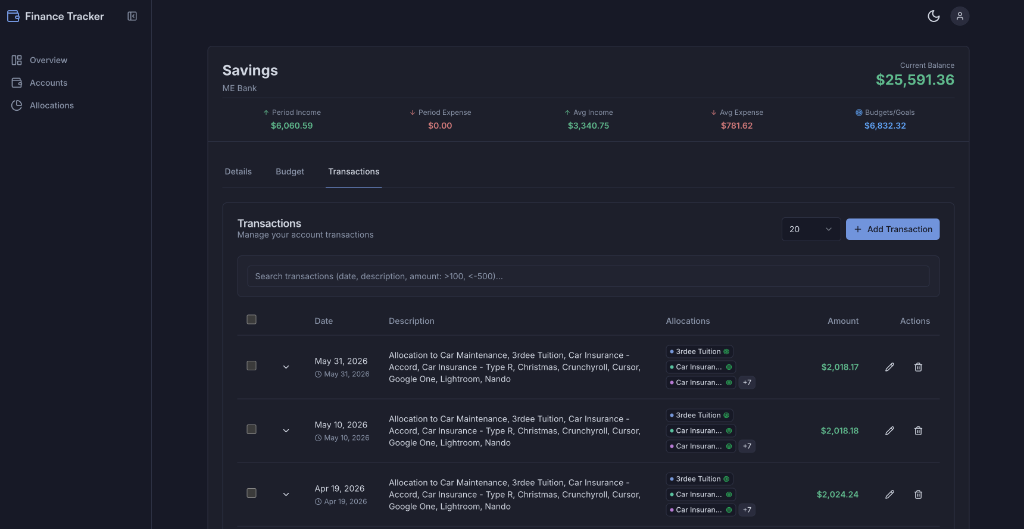The image size is (1024, 529).
Task: Click the Allocations pie chart icon
Action: point(17,105)
